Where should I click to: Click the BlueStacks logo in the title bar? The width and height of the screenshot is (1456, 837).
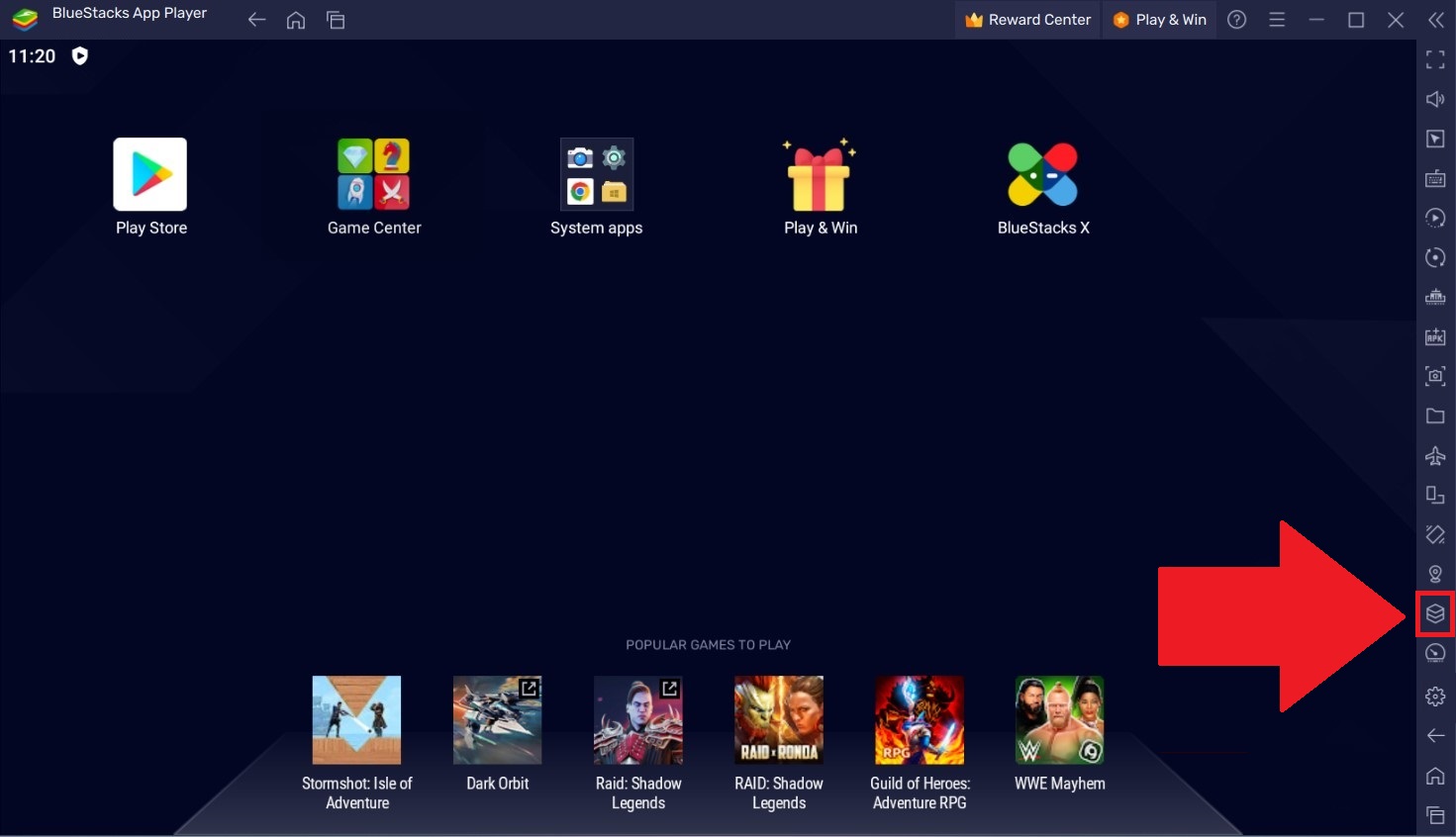tap(25, 19)
